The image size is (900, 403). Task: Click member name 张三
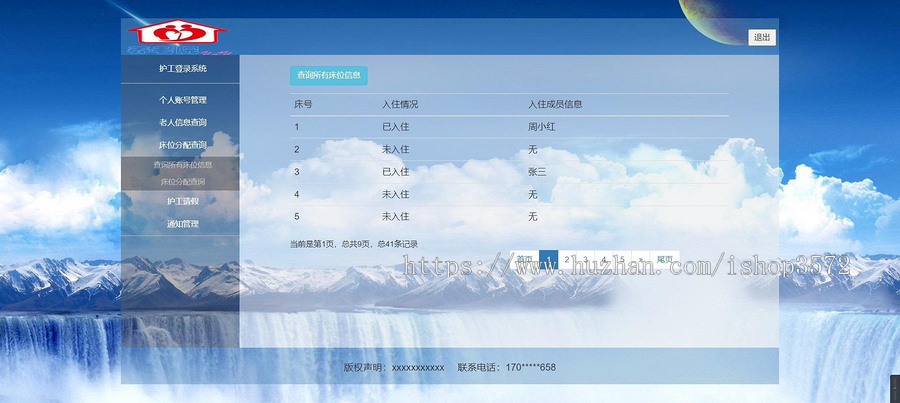click(537, 172)
